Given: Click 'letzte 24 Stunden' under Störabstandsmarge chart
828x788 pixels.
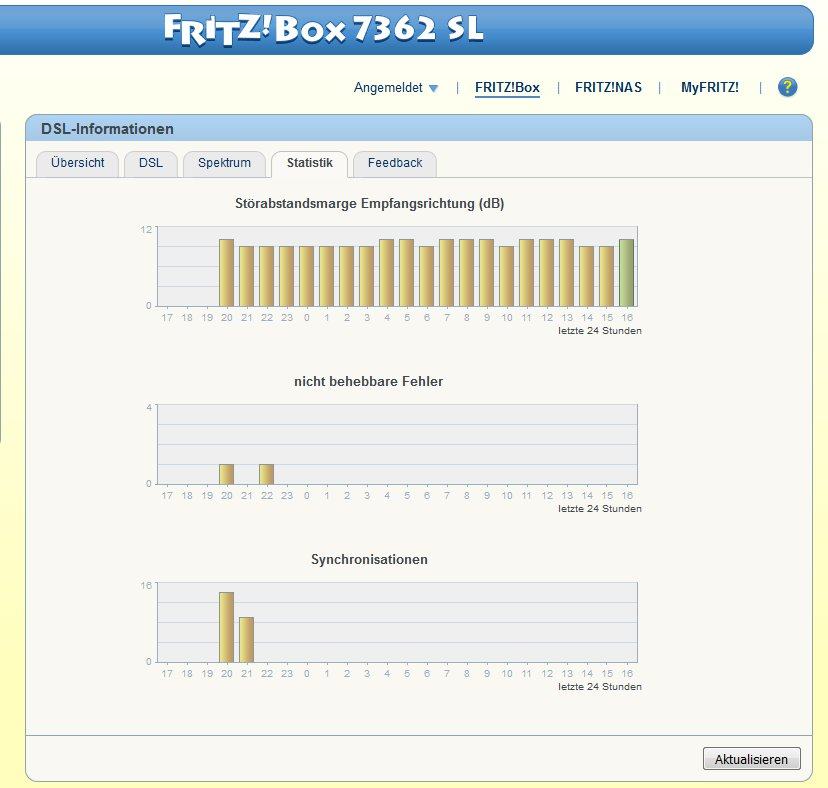Looking at the screenshot, I should [600, 331].
